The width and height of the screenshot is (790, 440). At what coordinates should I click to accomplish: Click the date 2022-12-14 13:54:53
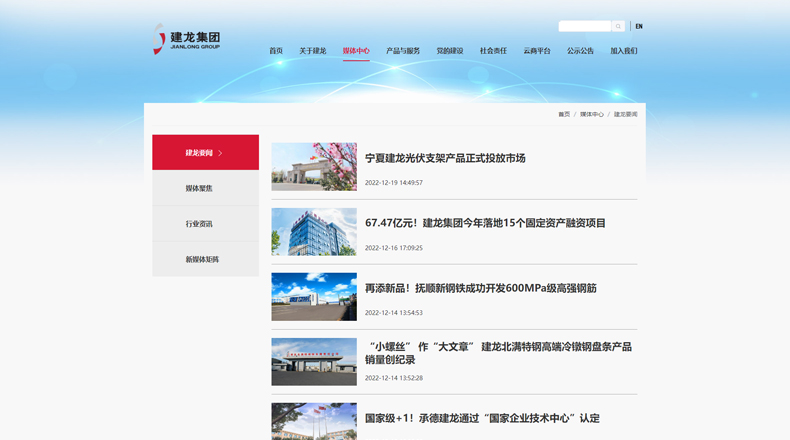tap(393, 313)
